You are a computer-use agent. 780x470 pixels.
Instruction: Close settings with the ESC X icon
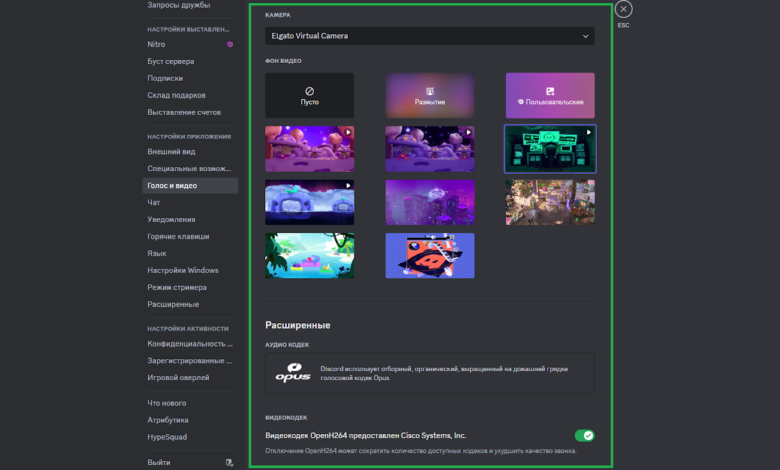[623, 9]
